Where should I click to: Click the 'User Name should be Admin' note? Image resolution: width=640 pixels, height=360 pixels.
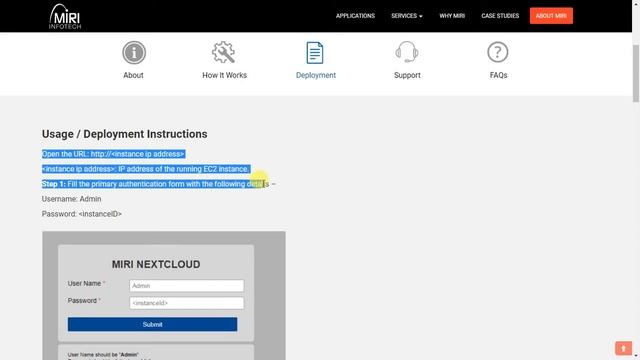click(x=103, y=355)
